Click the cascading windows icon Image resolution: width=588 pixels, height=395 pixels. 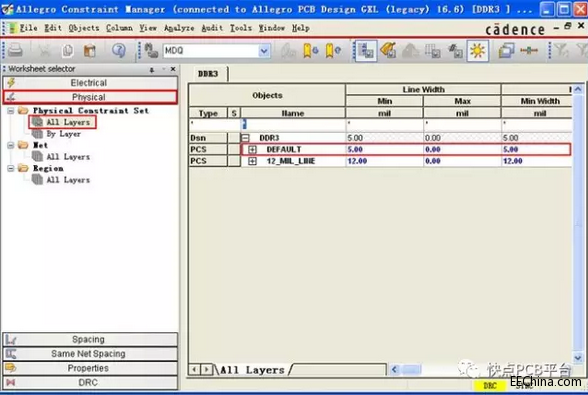click(x=506, y=51)
